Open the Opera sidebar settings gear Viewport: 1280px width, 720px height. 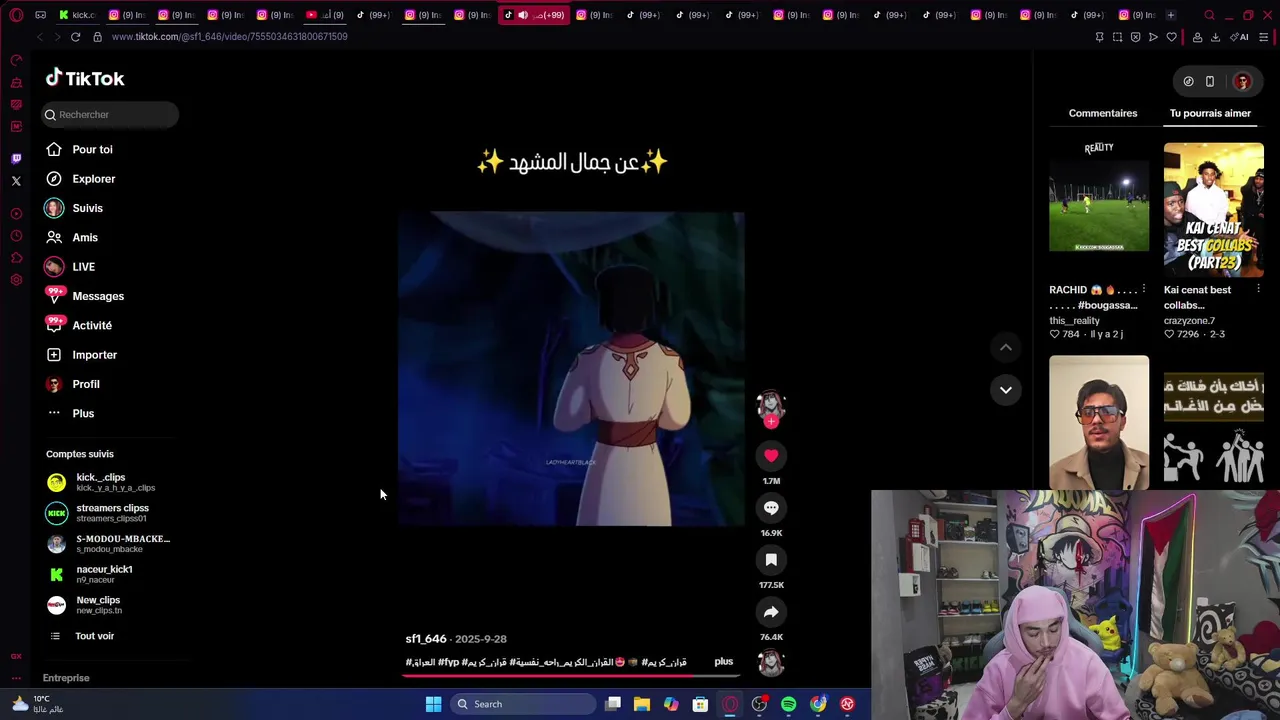point(16,280)
